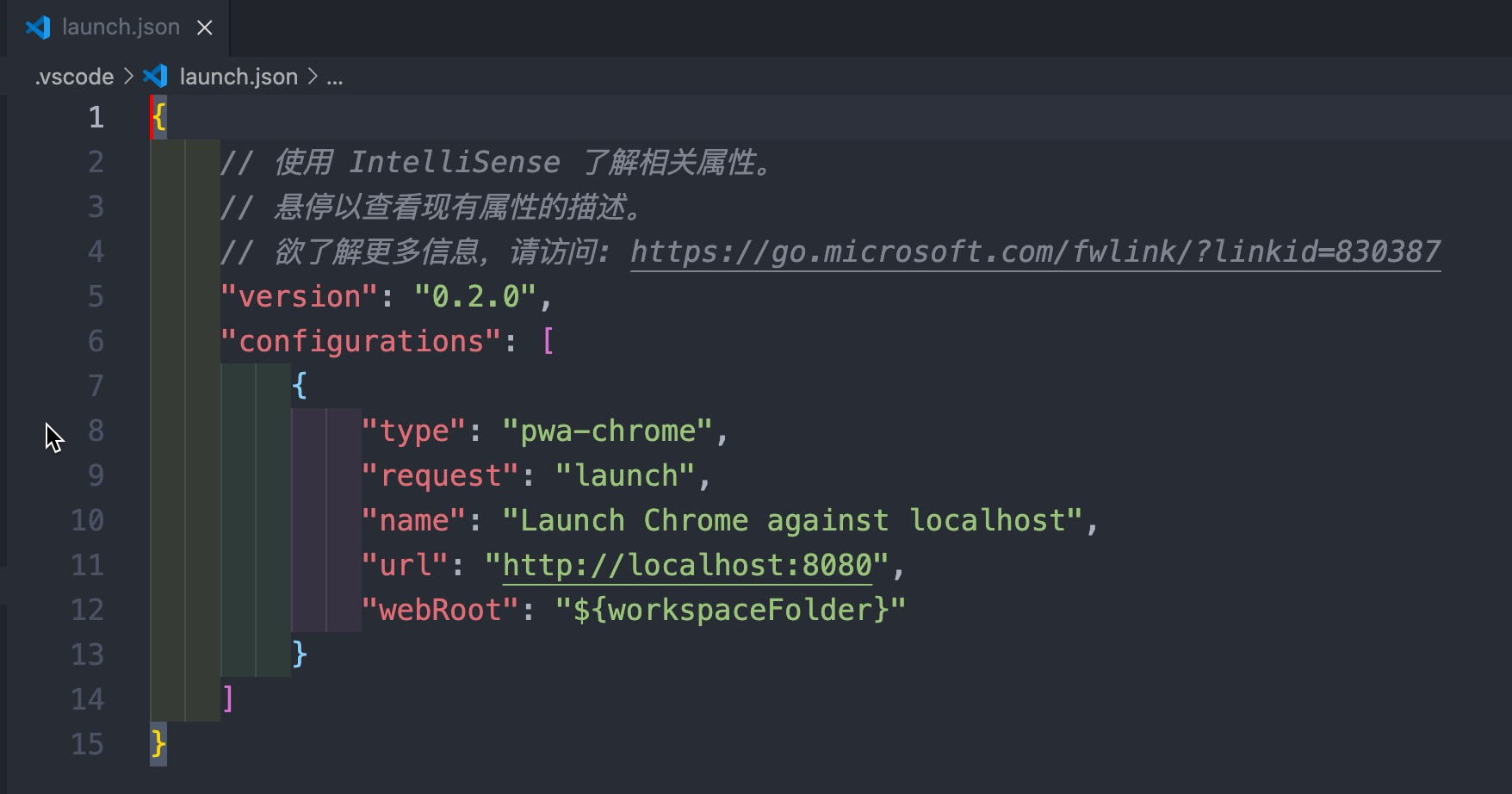Open .vscode folder in breadcrumb
This screenshot has height=794, width=1512.
74,77
